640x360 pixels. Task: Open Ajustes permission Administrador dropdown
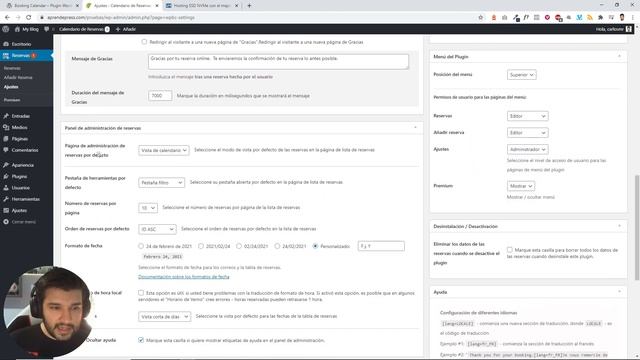pyautogui.click(x=527, y=149)
